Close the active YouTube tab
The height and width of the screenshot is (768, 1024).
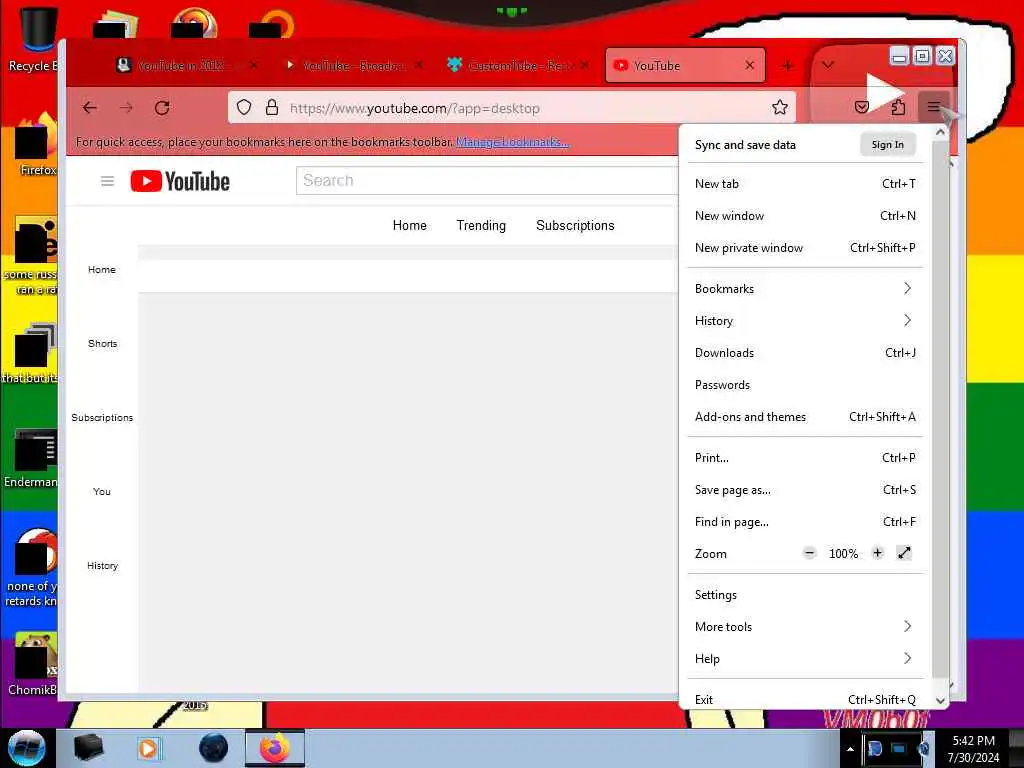pos(750,65)
